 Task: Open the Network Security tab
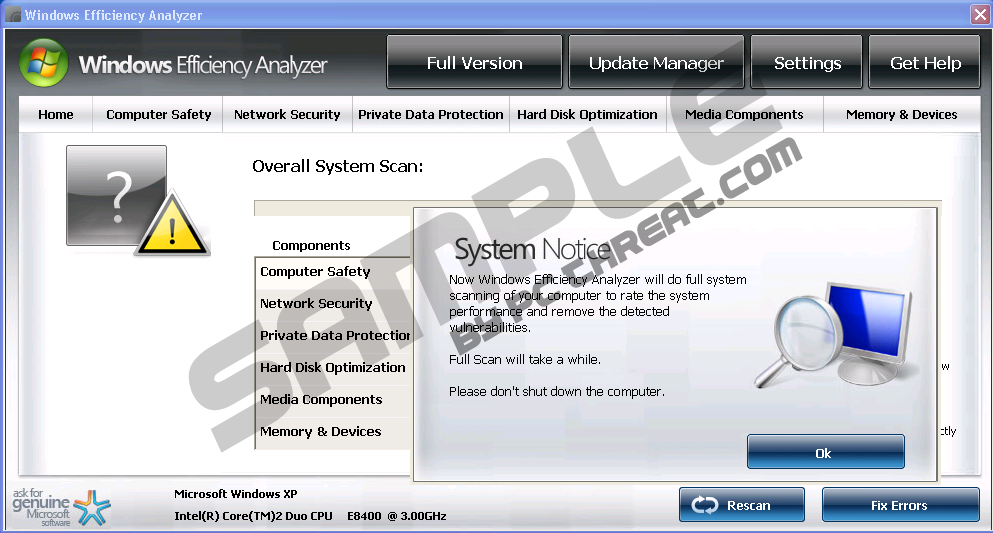(x=287, y=115)
